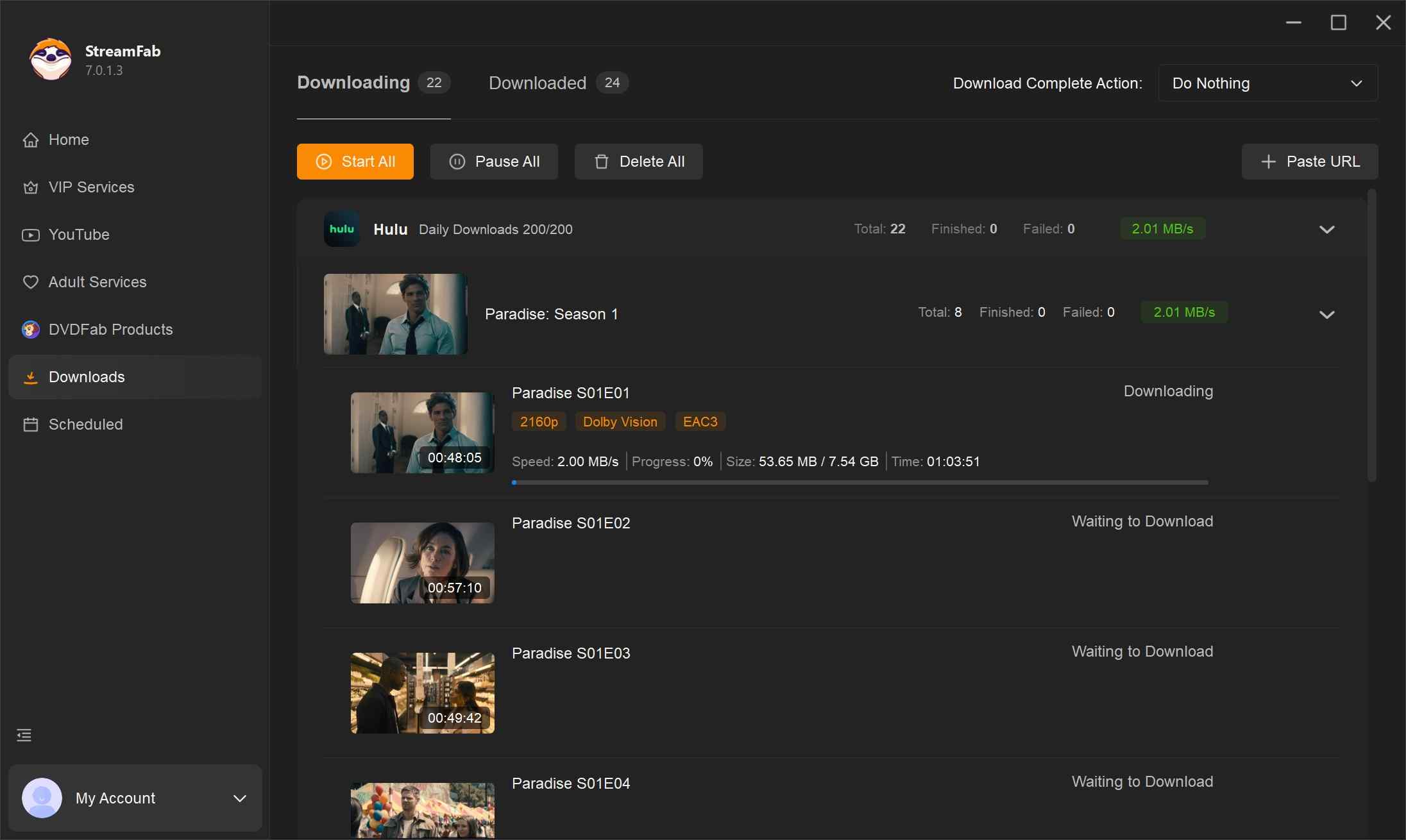Image resolution: width=1406 pixels, height=840 pixels.
Task: Collapse the sidebar with the hamburger icon
Action: [x=24, y=735]
